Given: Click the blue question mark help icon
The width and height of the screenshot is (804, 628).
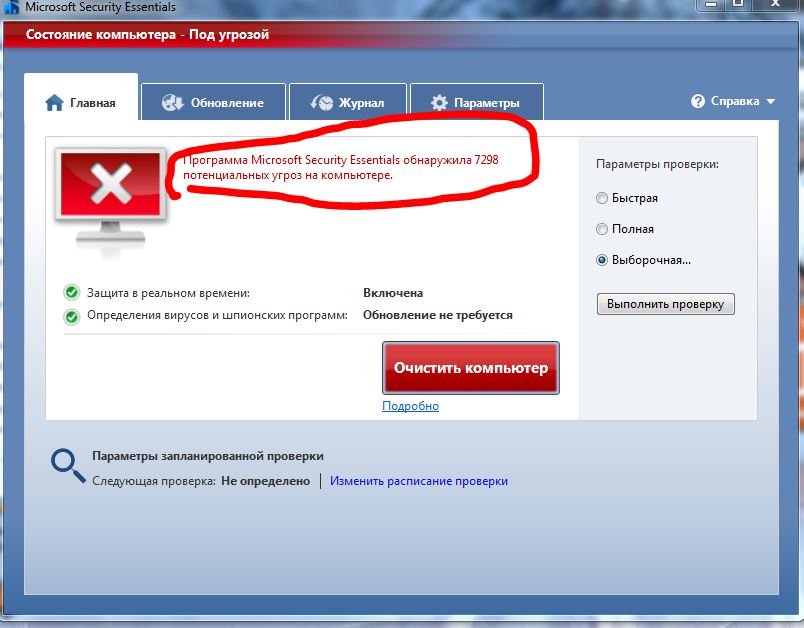Looking at the screenshot, I should click(698, 102).
